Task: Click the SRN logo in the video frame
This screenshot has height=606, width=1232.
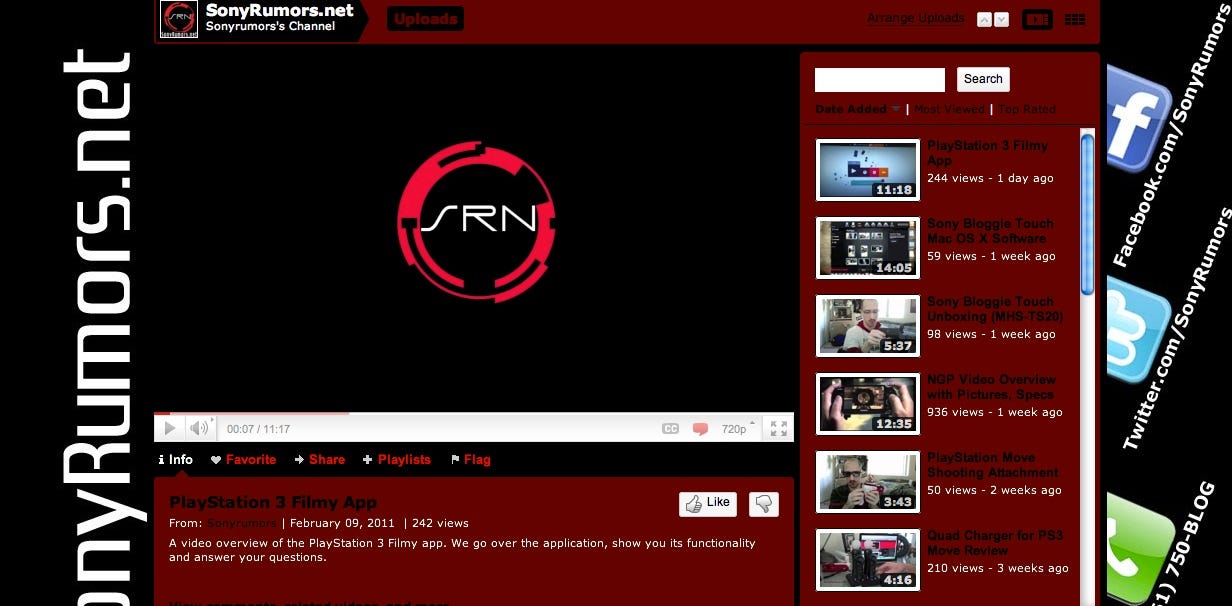Action: click(475, 220)
